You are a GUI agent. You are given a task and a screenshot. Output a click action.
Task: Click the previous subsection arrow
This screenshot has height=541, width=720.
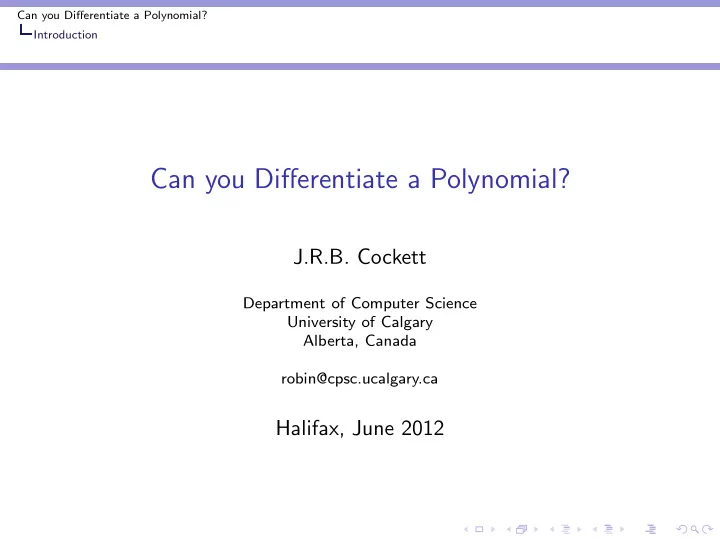[x=552, y=530]
